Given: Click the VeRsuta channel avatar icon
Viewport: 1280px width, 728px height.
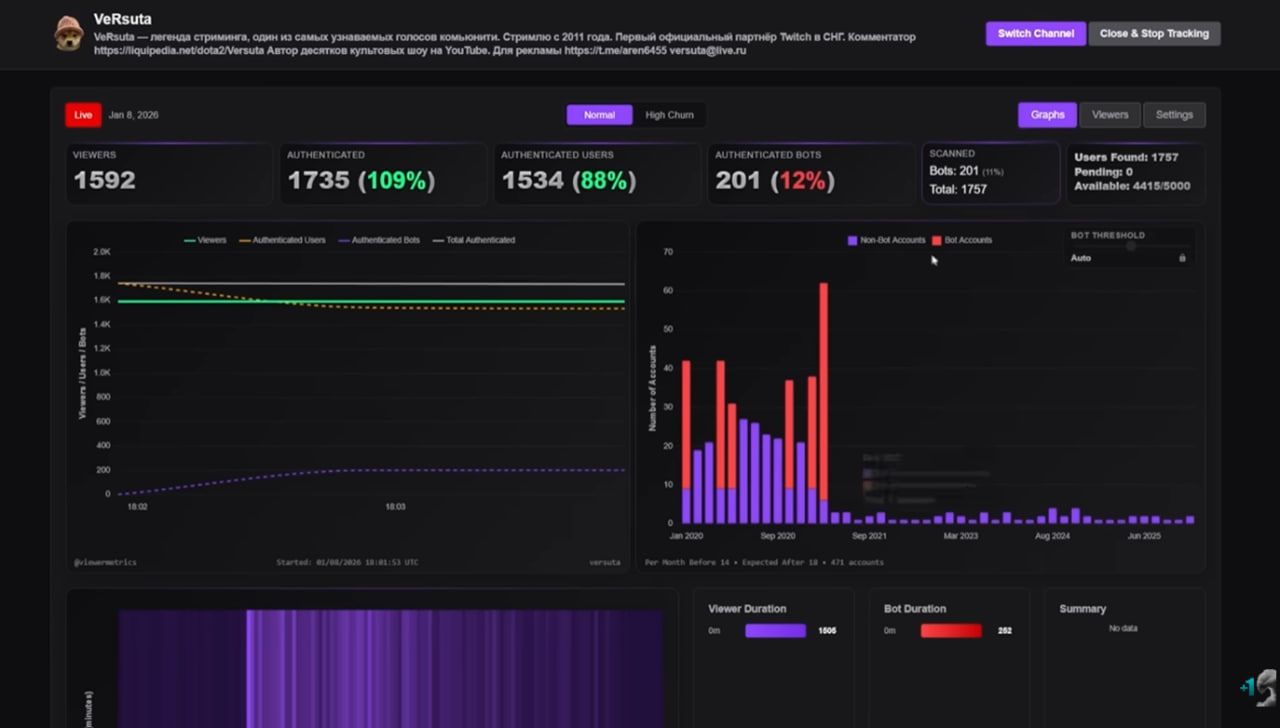Looking at the screenshot, I should pos(68,33).
